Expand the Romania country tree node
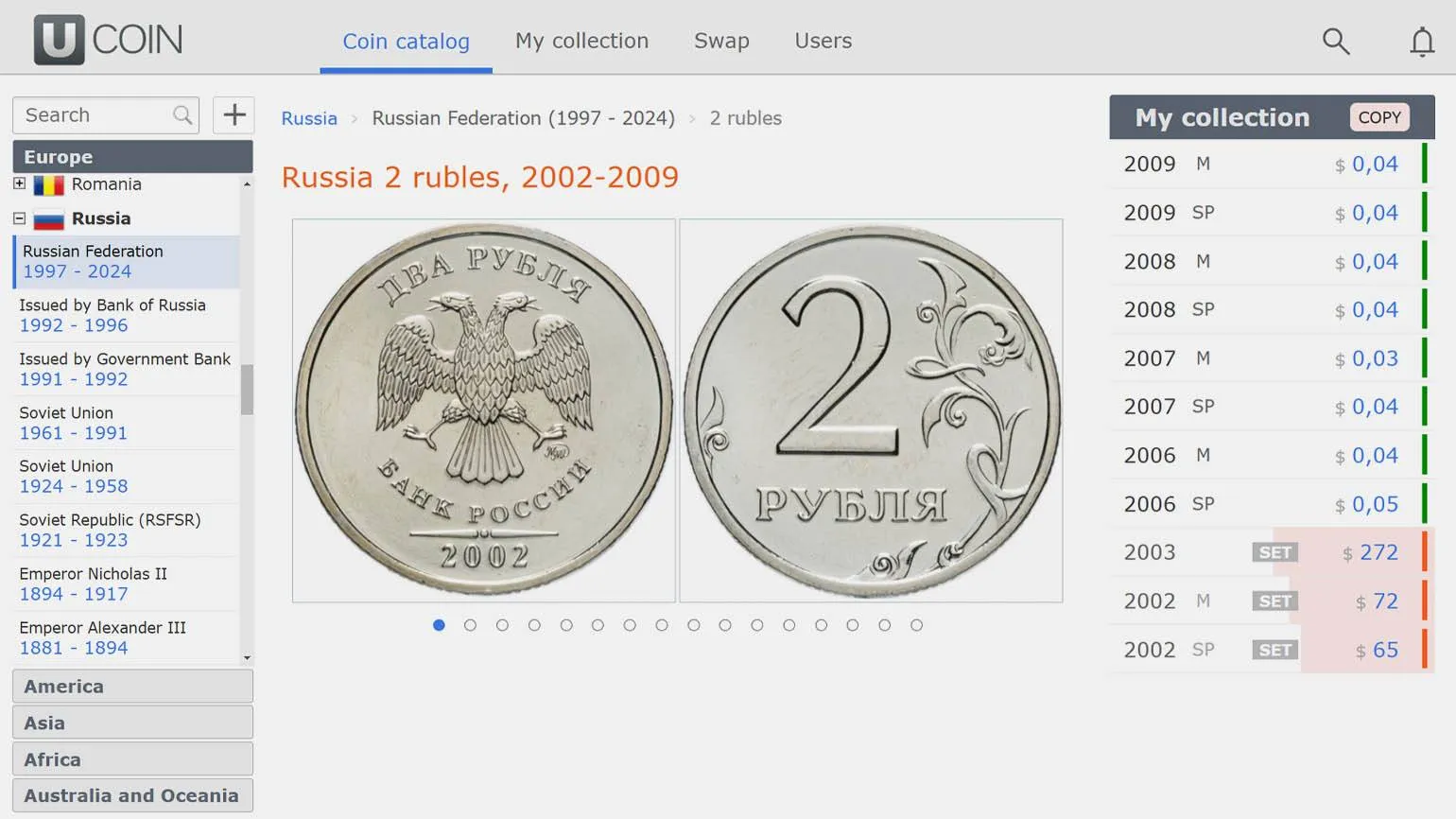 coord(19,183)
